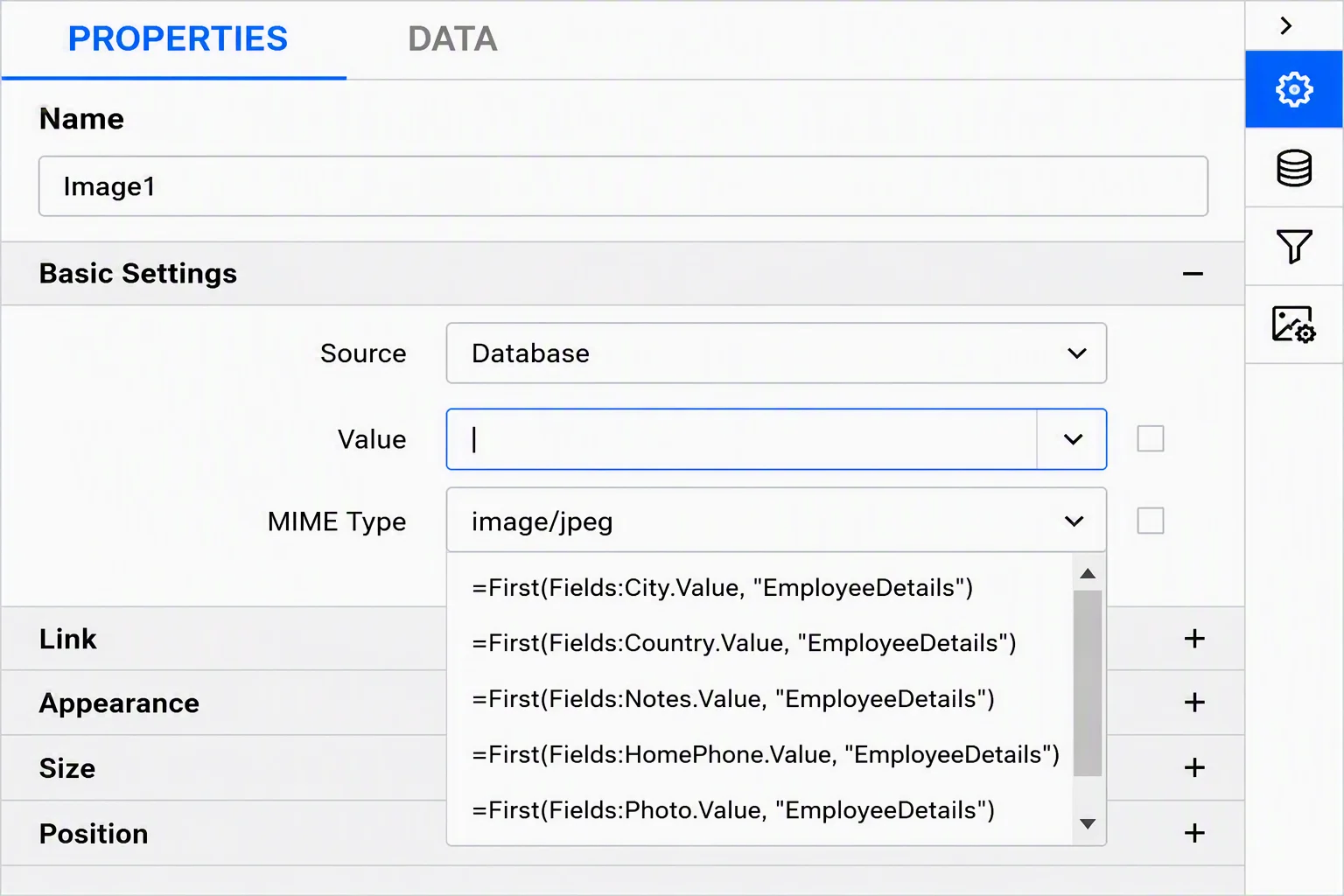Focus the Value expression input field
The width and height of the screenshot is (1344, 896).
pos(742,439)
